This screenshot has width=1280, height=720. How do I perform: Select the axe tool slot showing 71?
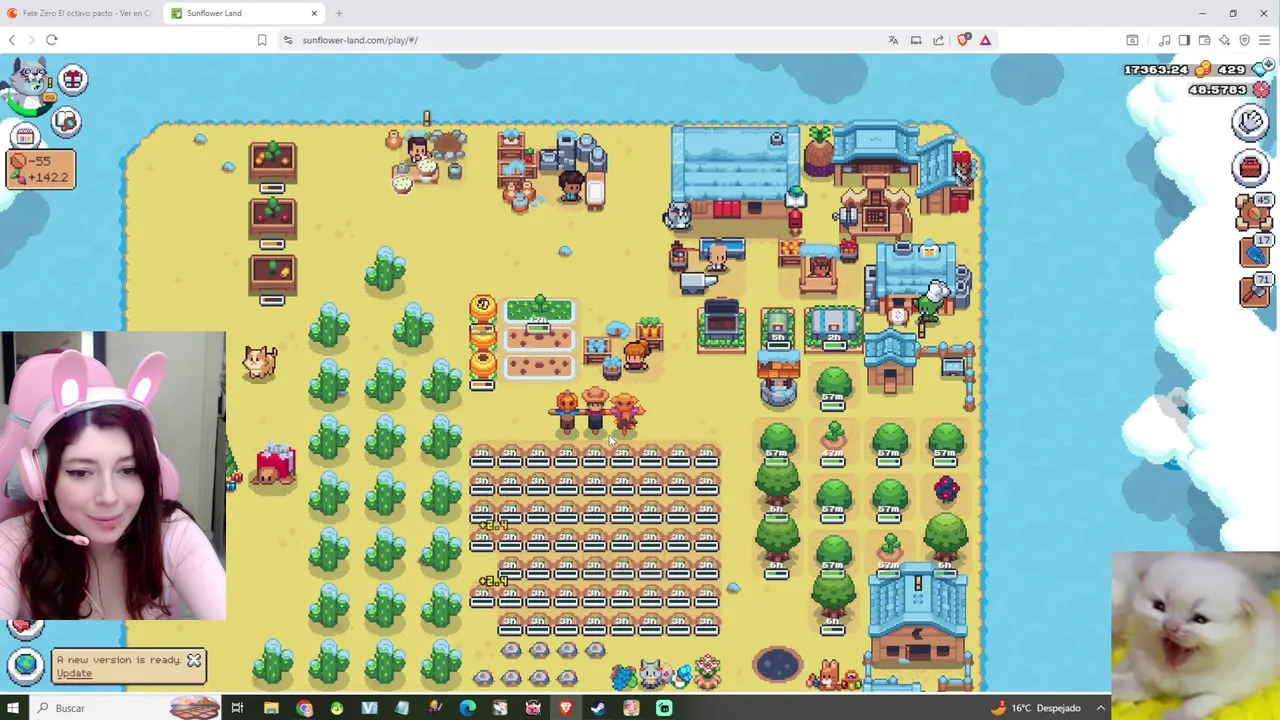click(x=1255, y=290)
